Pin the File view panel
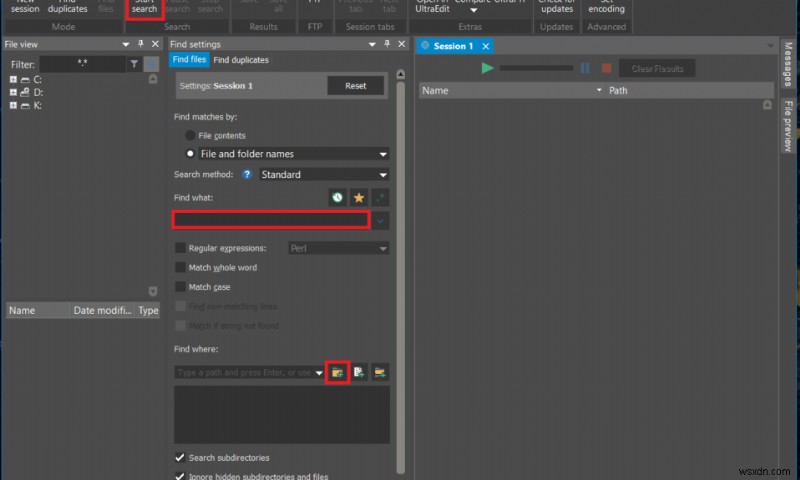This screenshot has width=800, height=480. (140, 44)
